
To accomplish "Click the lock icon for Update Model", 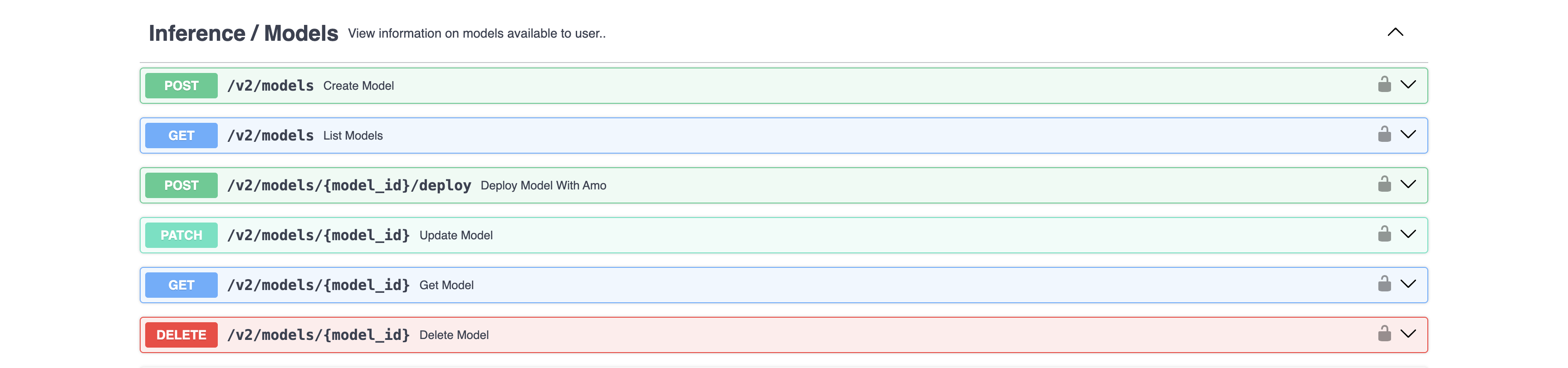I will click(x=1384, y=234).
